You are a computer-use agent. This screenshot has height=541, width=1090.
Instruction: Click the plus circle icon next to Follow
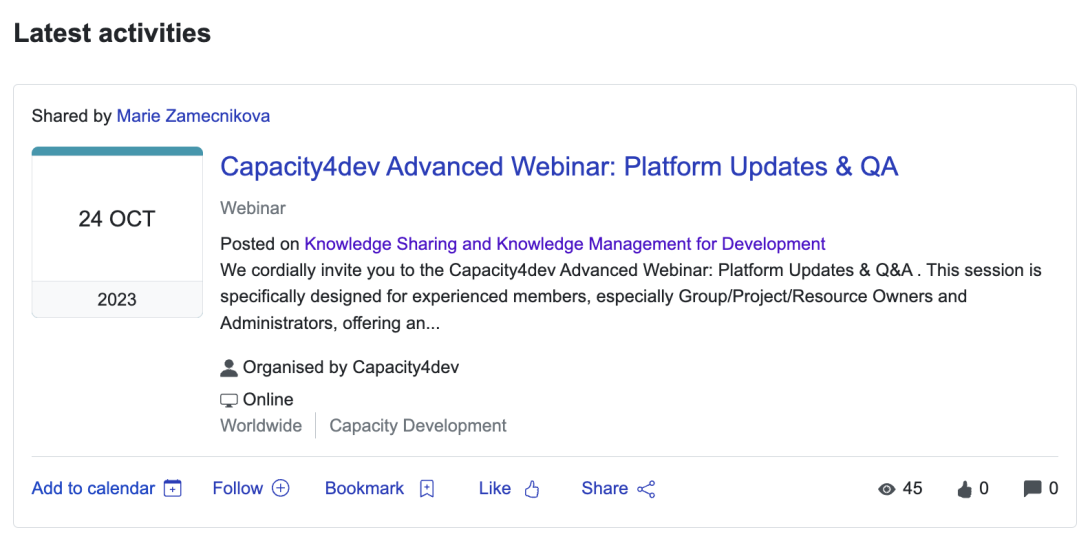click(281, 489)
